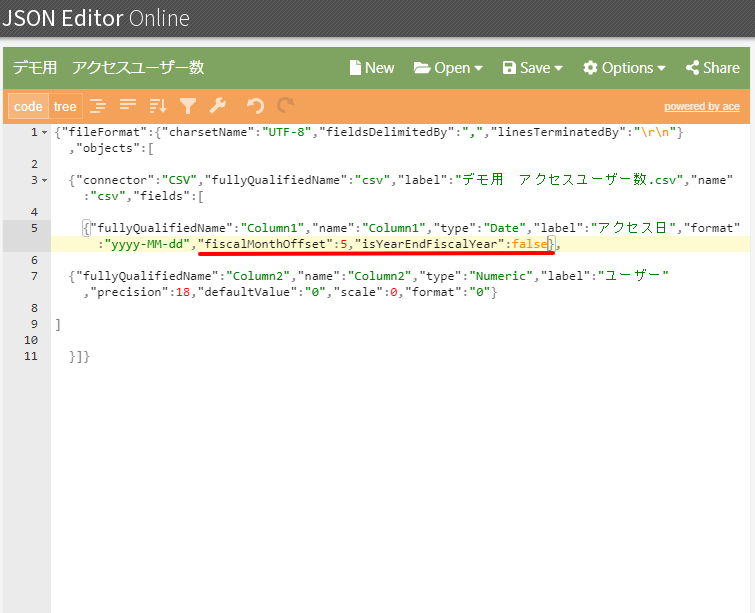Place cursor on the fiscalMonthOffset text
Screen dimensions: 755x613
pos(265,244)
